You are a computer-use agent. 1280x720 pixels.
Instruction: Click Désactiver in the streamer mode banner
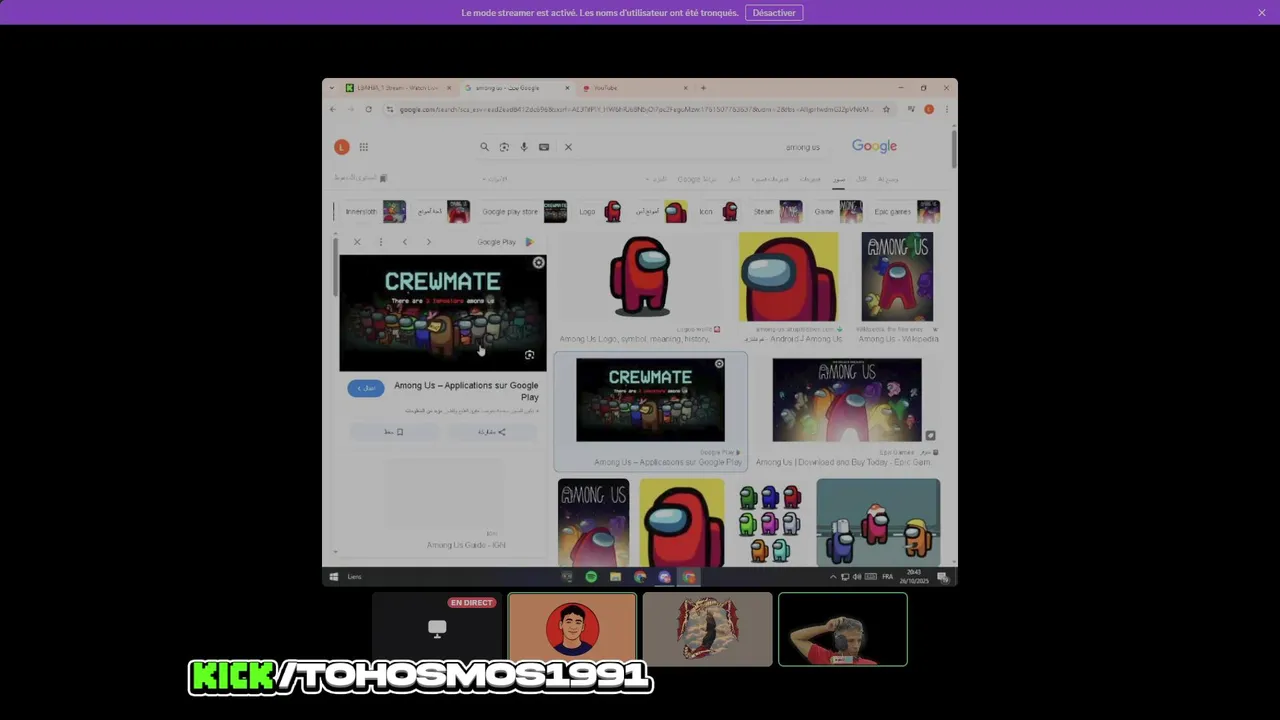[774, 13]
